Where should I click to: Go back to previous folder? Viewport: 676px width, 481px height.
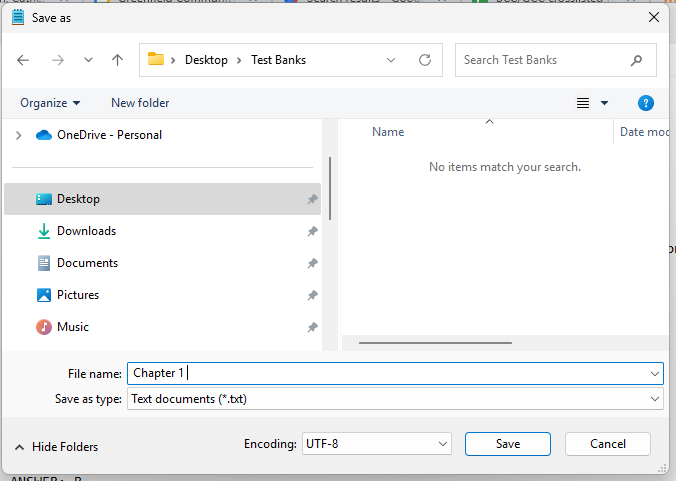point(23,60)
